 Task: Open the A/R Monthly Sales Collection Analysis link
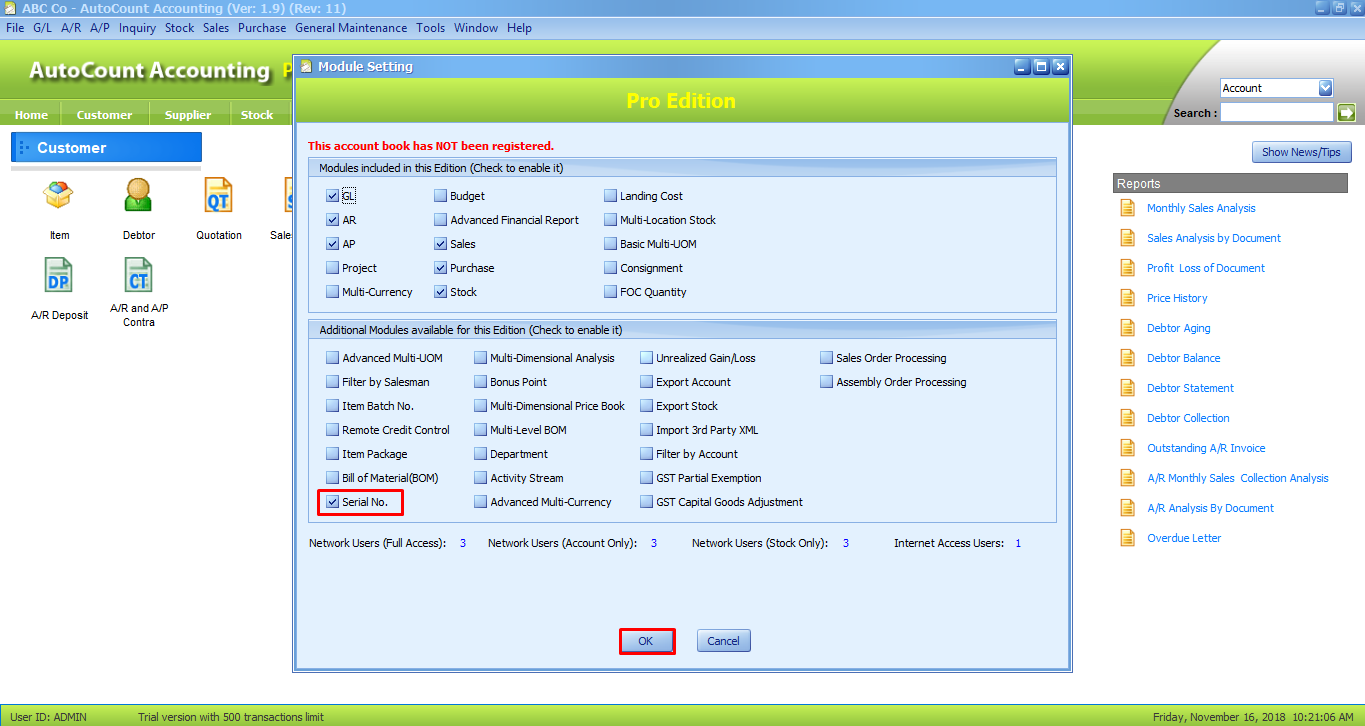coord(1238,478)
